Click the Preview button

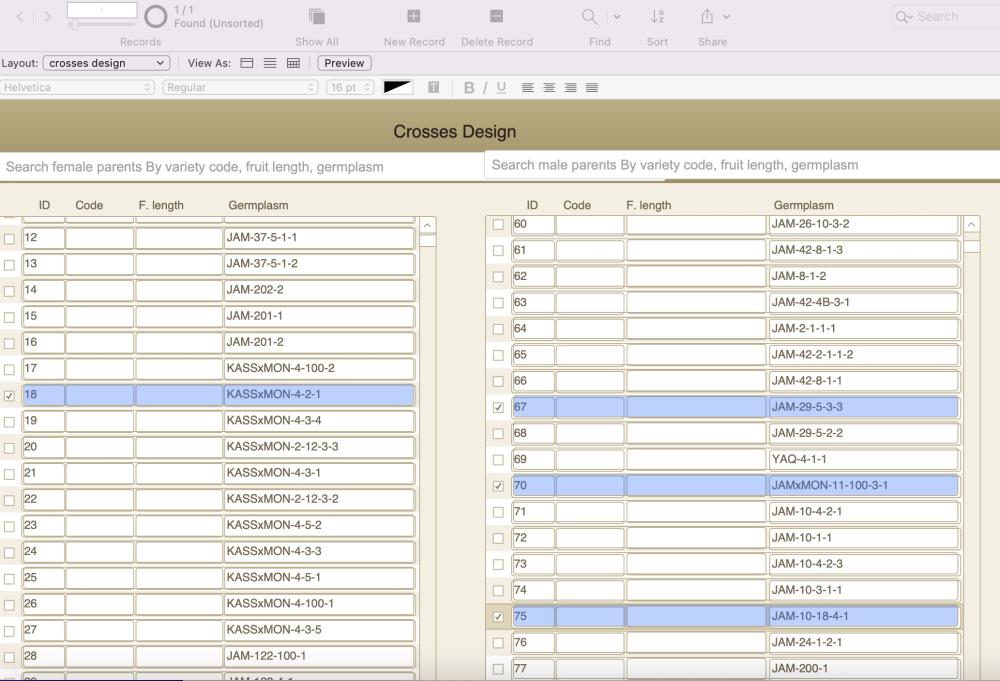point(344,63)
